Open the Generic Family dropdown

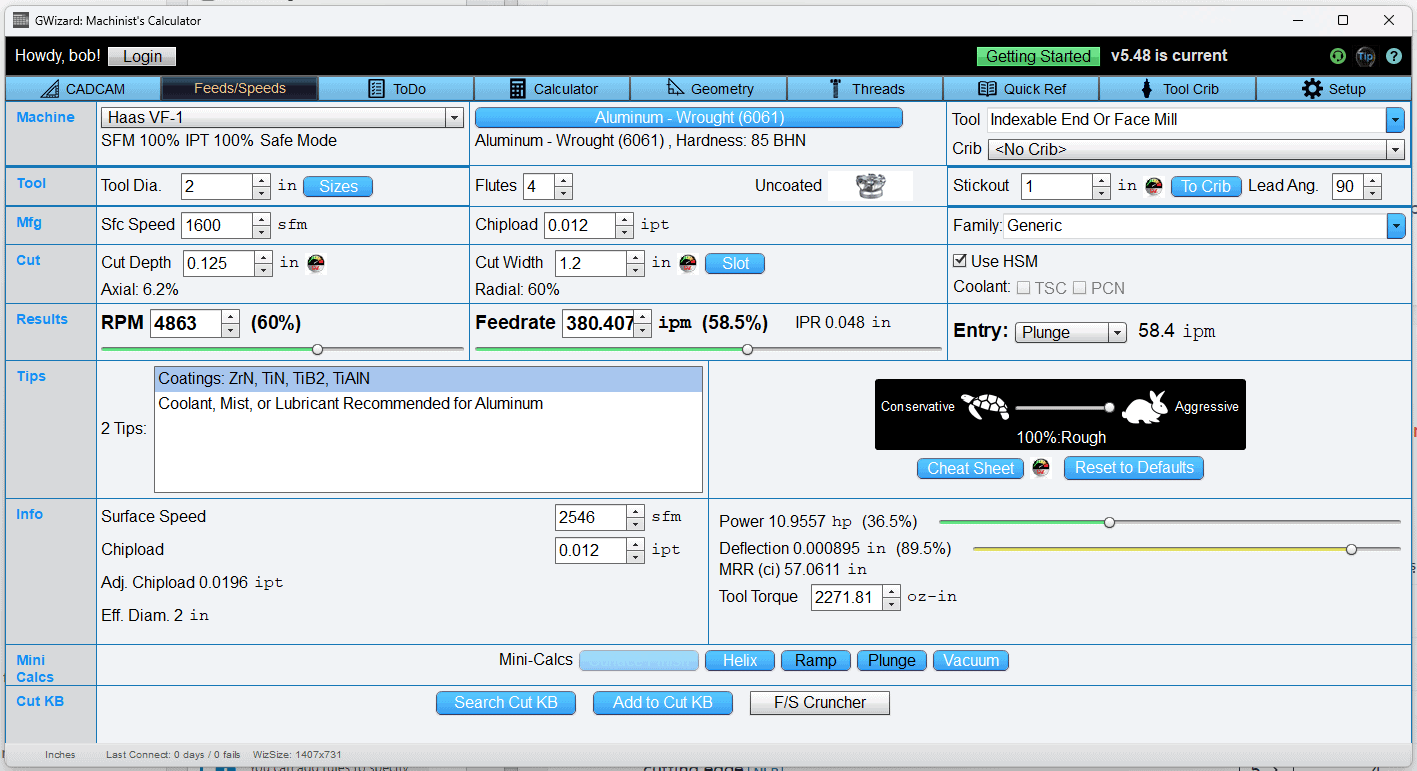pyautogui.click(x=1396, y=225)
